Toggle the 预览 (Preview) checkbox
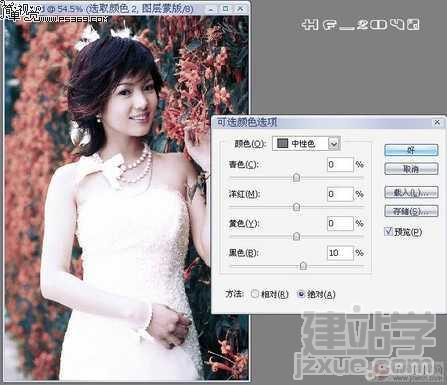This screenshot has height=385, width=447. [x=388, y=231]
